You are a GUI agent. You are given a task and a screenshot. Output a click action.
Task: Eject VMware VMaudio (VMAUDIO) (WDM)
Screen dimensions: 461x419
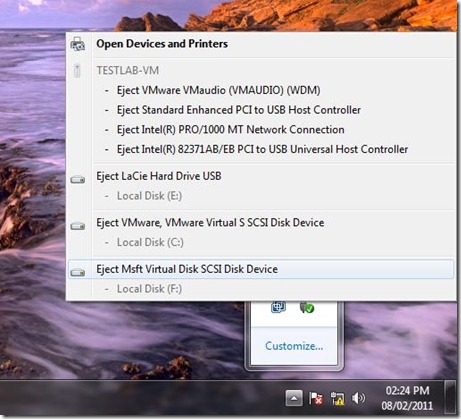[x=218, y=90]
